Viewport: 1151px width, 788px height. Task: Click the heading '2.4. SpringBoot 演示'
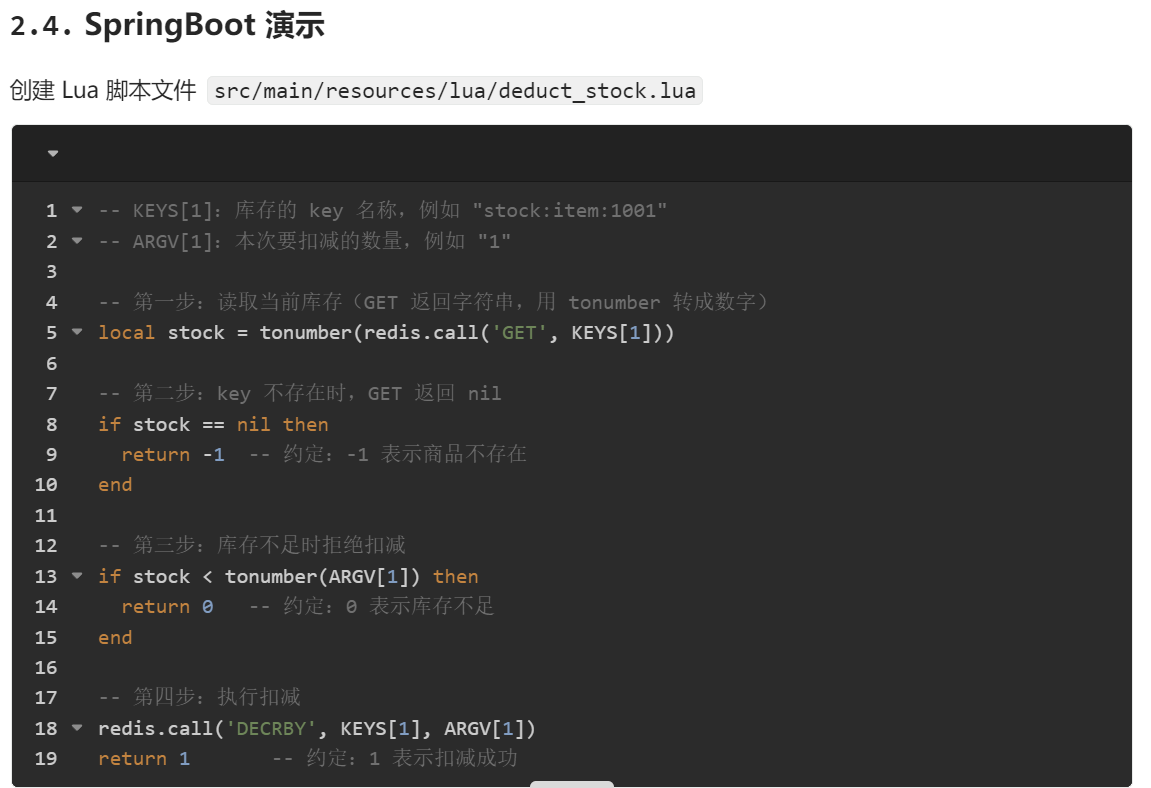point(167,25)
